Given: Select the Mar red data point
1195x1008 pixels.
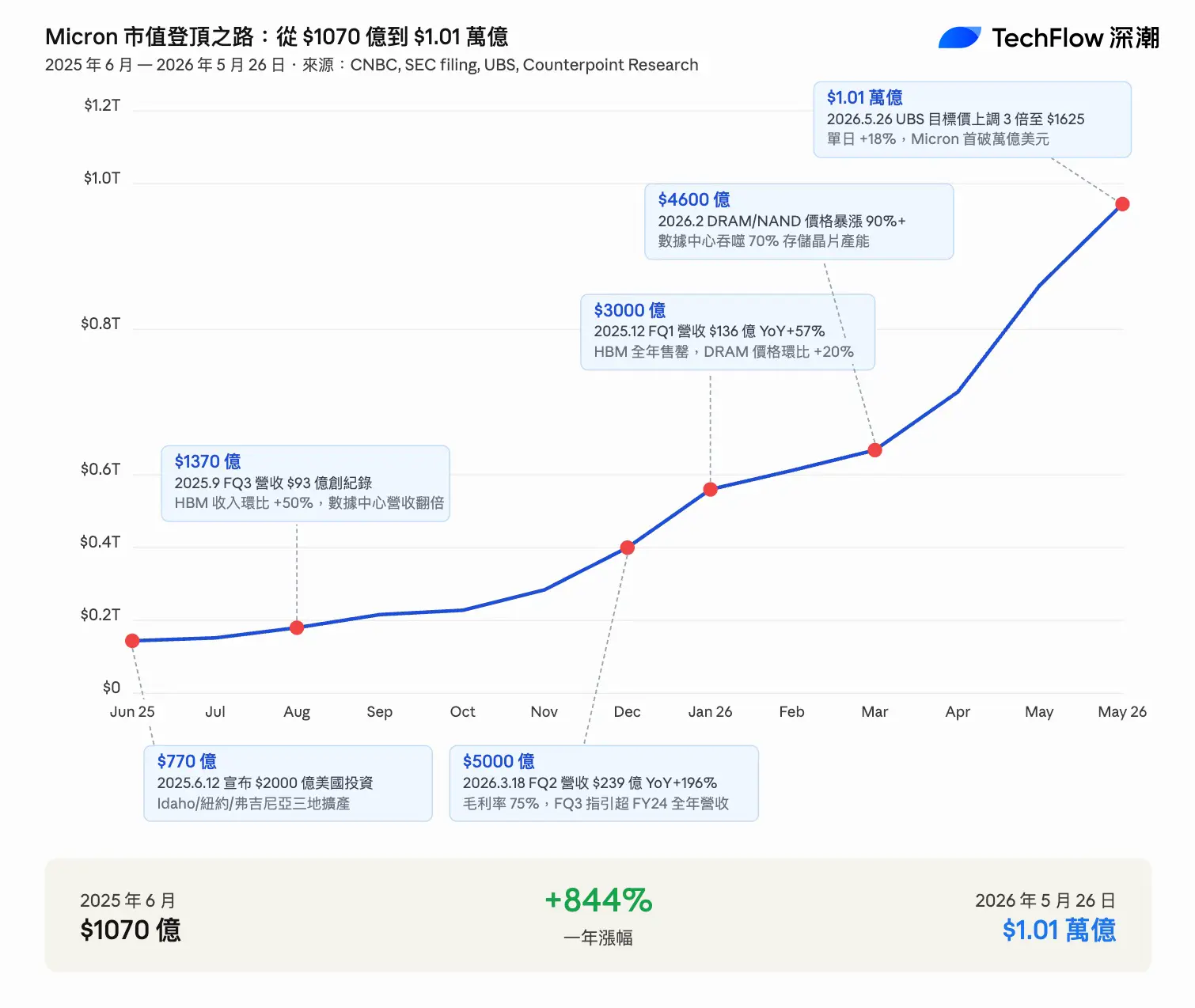Looking at the screenshot, I should pyautogui.click(x=874, y=450).
